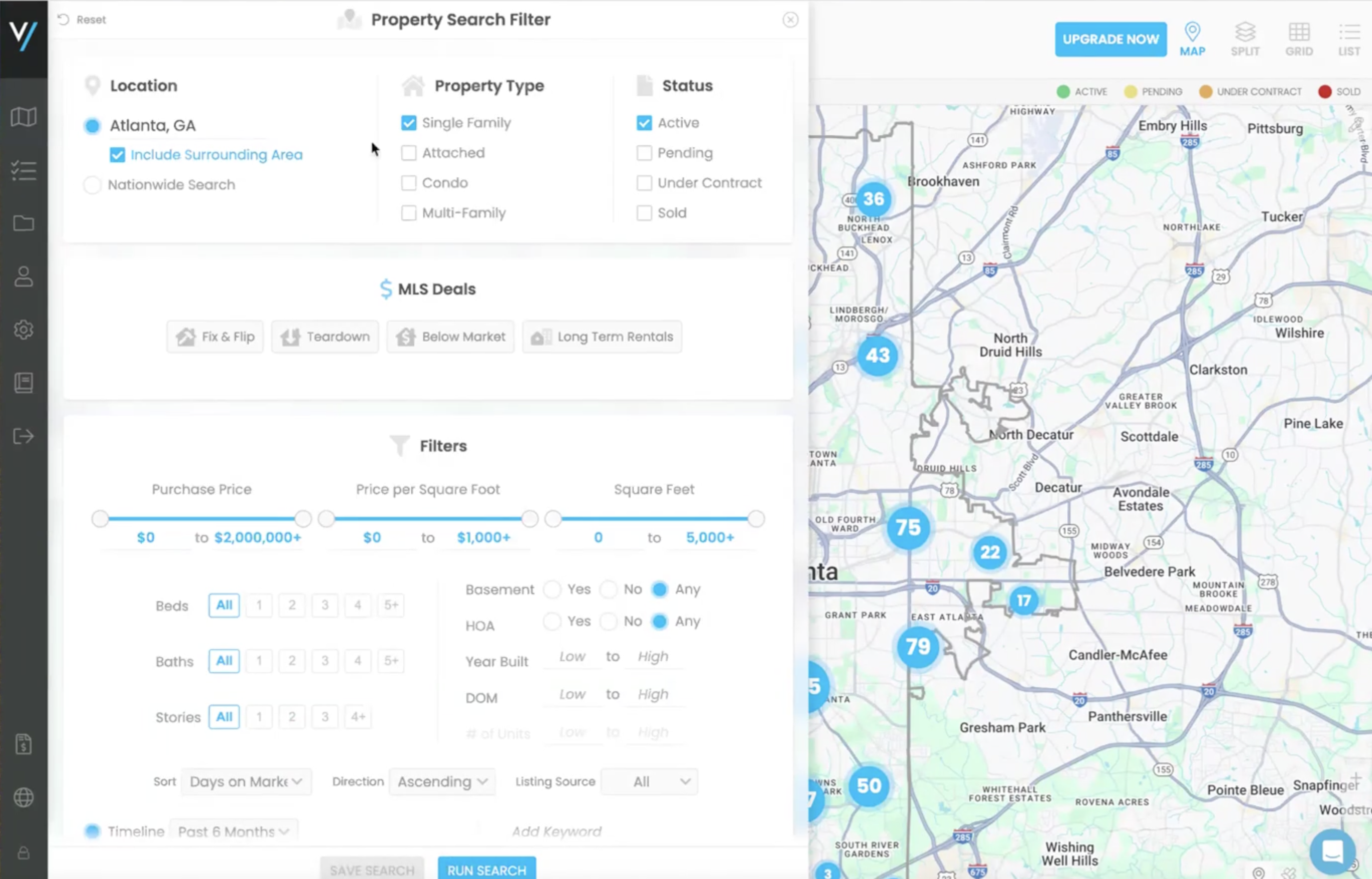Switch to GRID view tab
The image size is (1372, 879).
click(x=1298, y=39)
